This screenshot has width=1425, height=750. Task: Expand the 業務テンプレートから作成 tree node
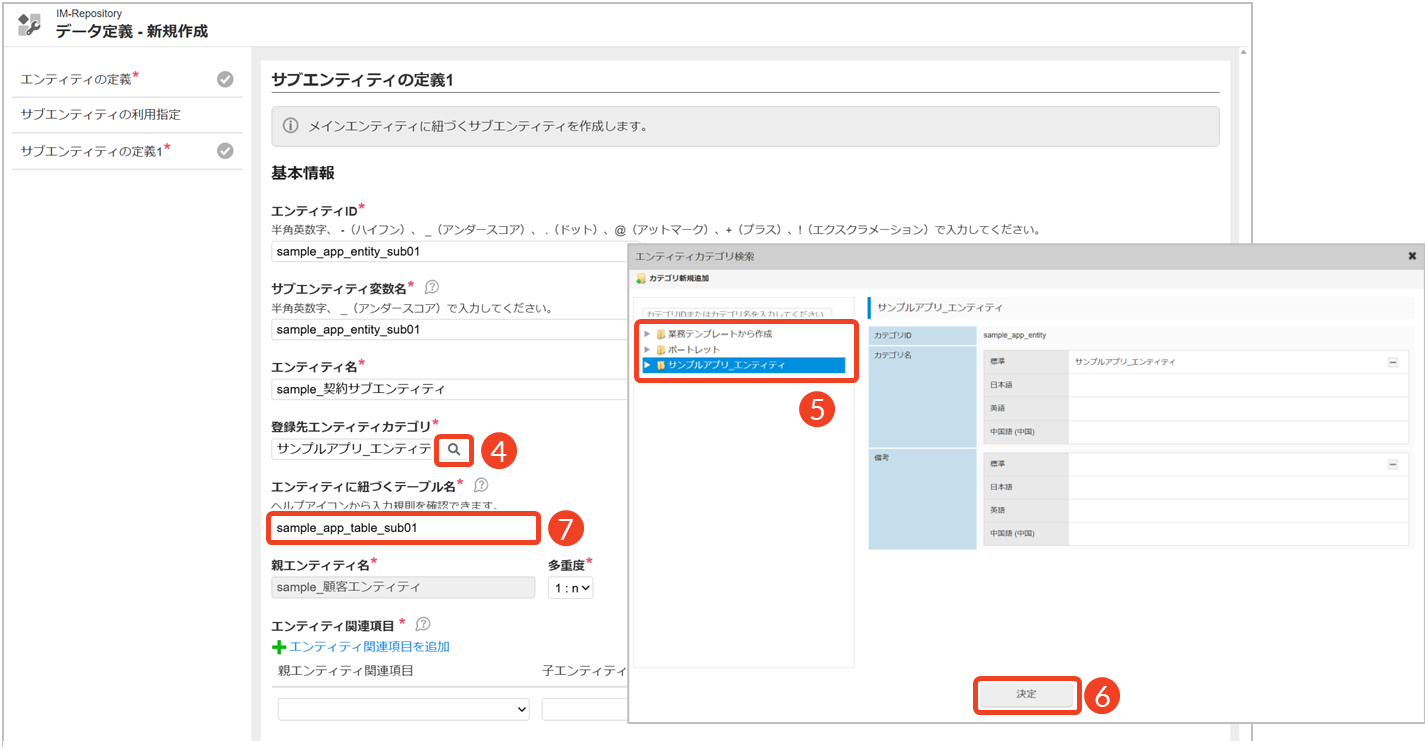pyautogui.click(x=648, y=334)
